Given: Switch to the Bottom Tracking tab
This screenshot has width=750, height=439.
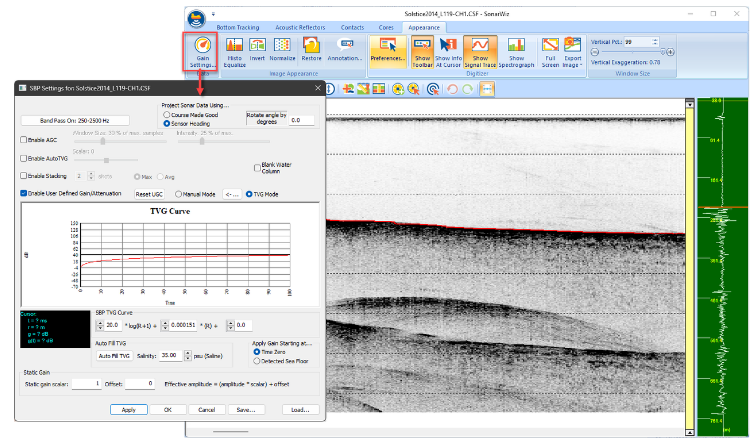Looking at the screenshot, I should (238, 28).
